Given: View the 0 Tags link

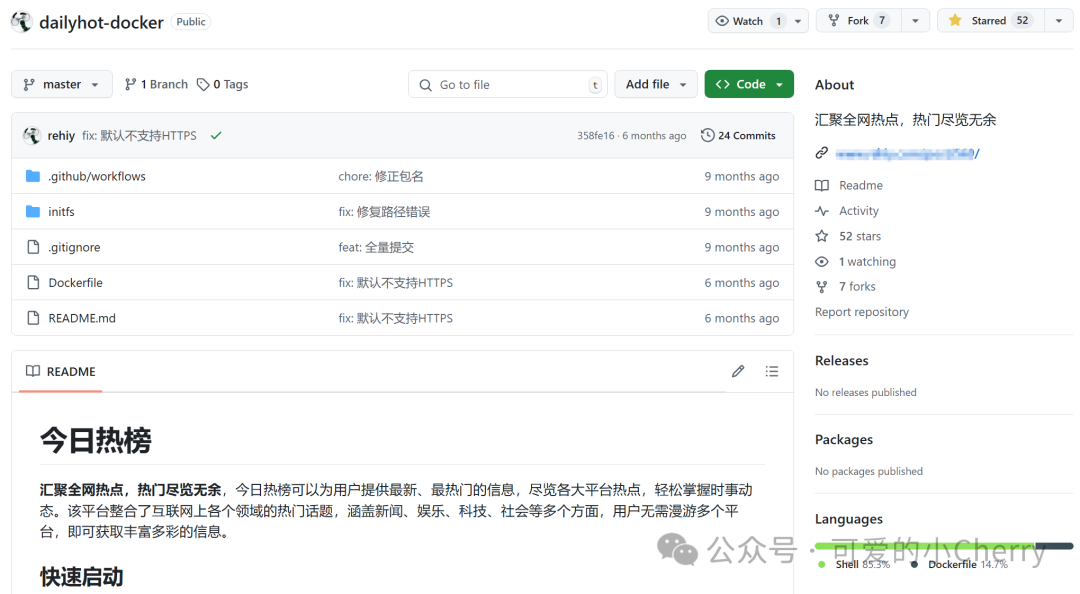Looking at the screenshot, I should tap(222, 84).
